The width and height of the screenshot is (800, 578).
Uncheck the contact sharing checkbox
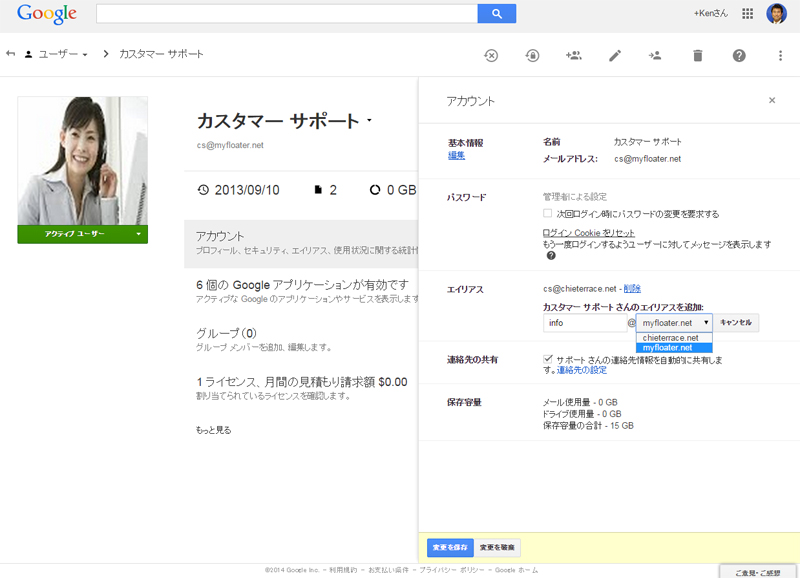(548, 359)
